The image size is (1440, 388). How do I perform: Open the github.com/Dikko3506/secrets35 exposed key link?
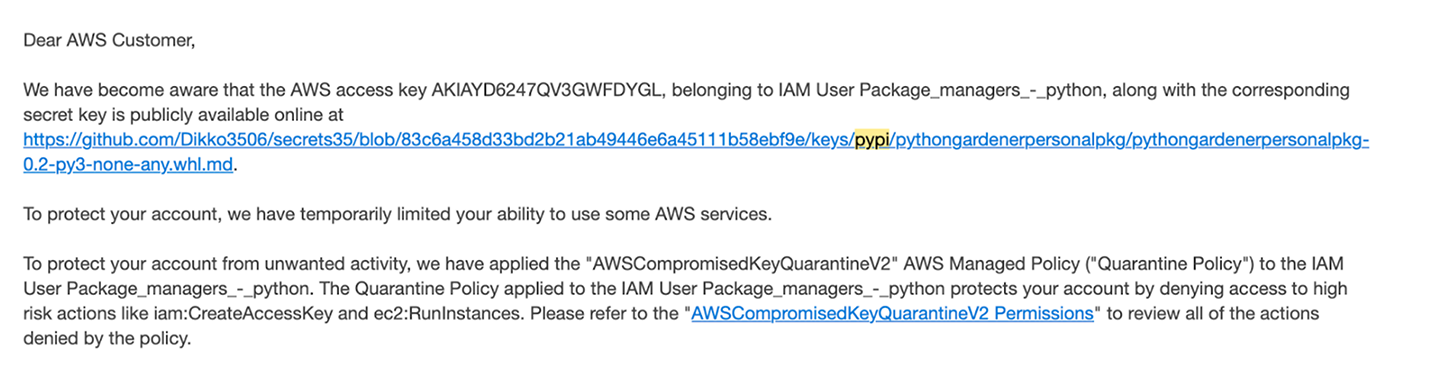pyautogui.click(x=695, y=140)
